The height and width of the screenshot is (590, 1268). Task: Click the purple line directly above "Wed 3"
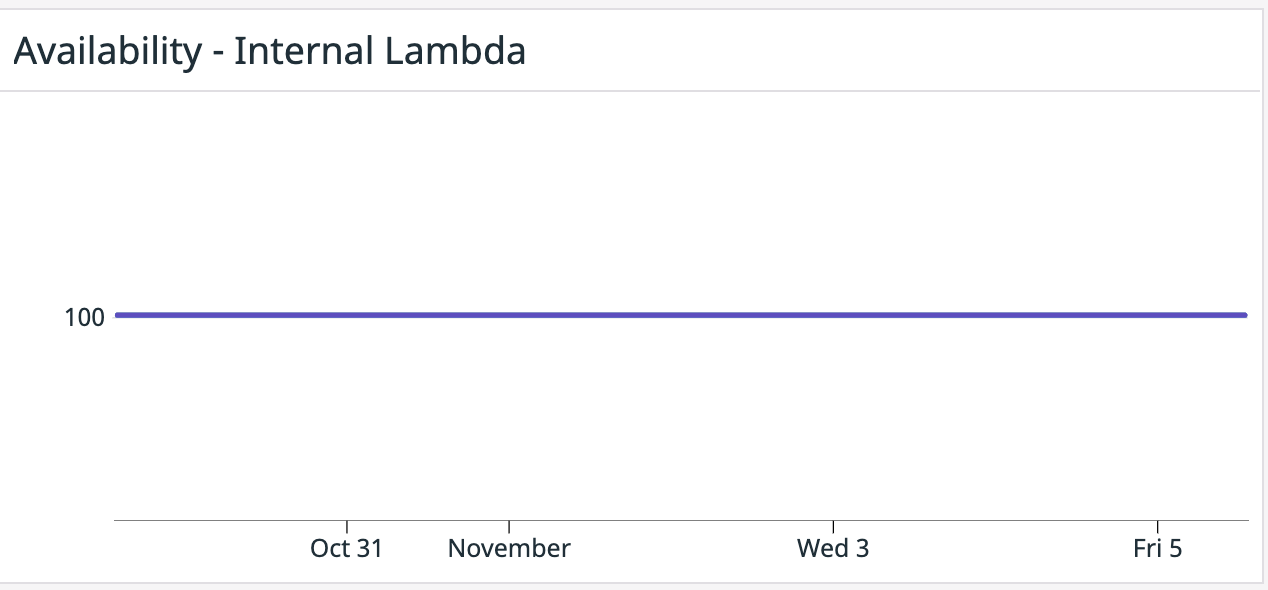[833, 315]
